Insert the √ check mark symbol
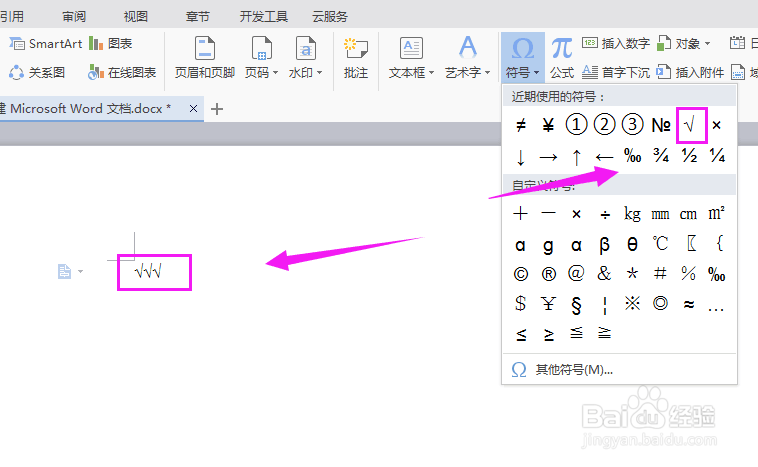This screenshot has width=758, height=467. point(689,125)
